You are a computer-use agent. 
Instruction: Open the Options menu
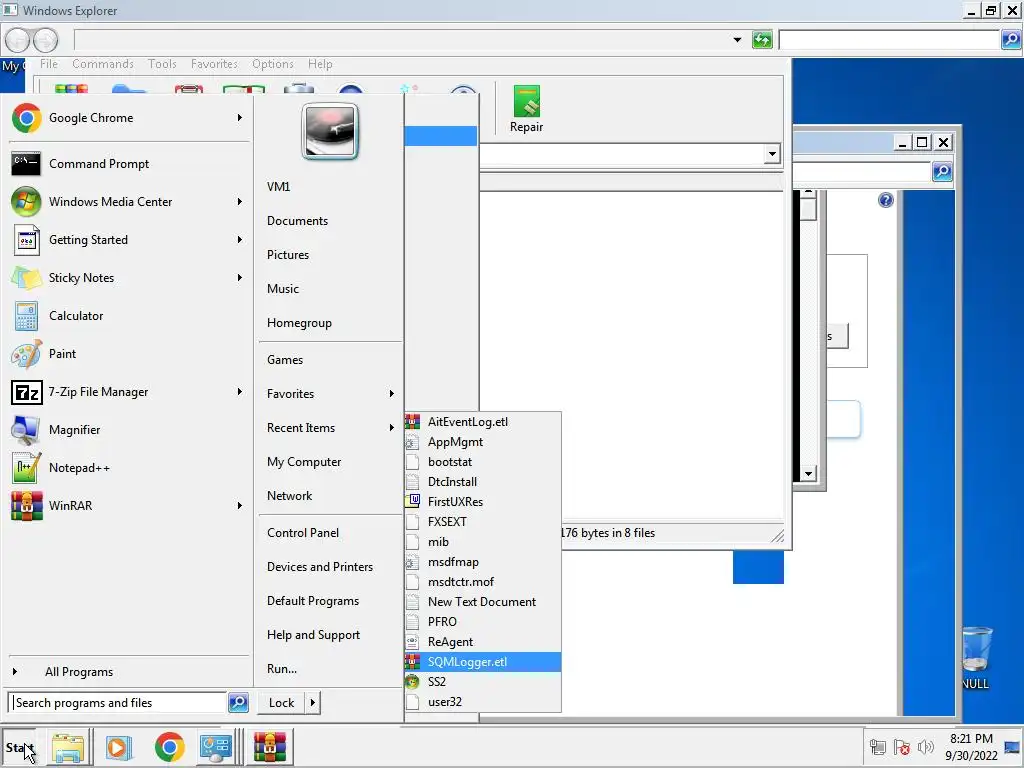point(272,64)
